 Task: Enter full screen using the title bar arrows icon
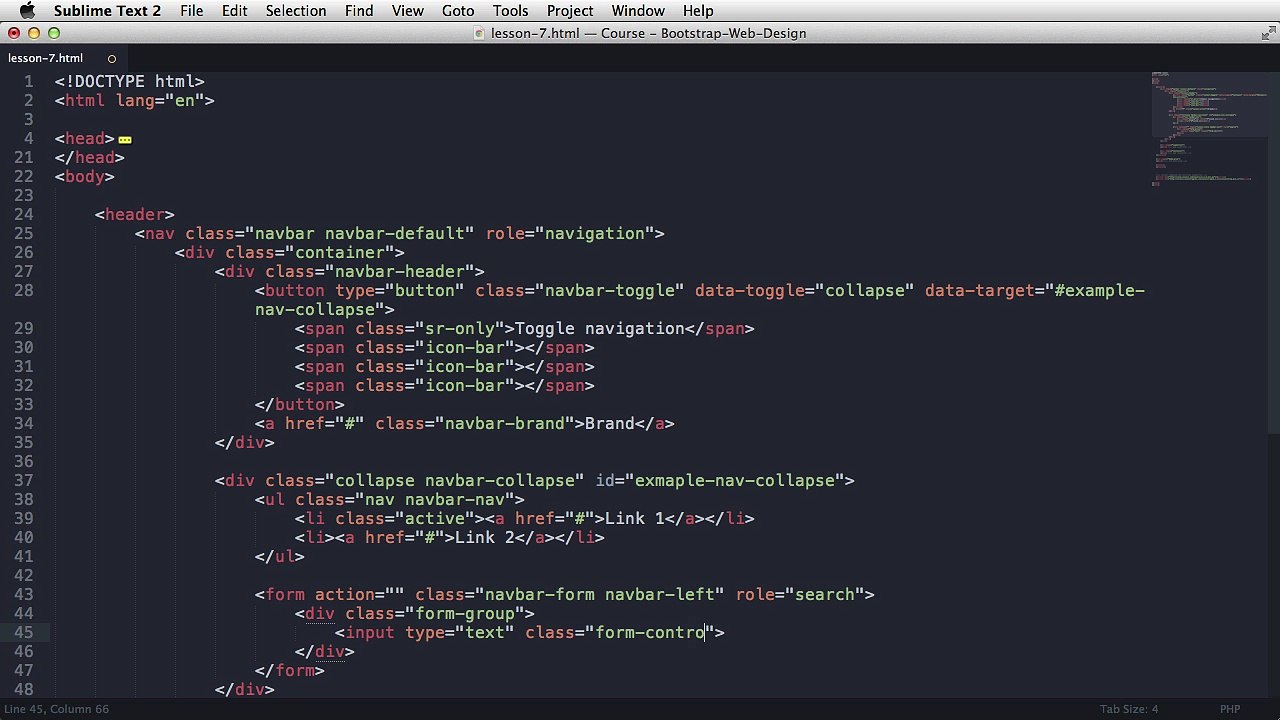(1268, 33)
